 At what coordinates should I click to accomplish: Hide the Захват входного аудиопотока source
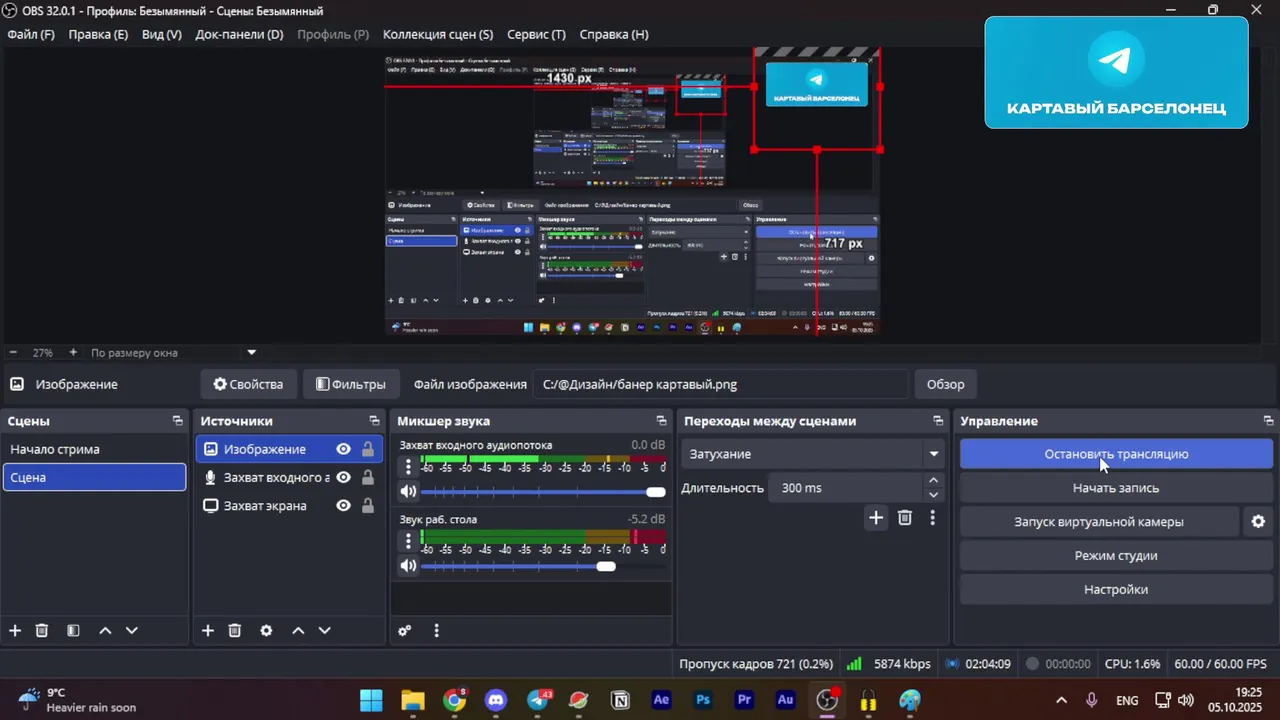pyautogui.click(x=343, y=477)
